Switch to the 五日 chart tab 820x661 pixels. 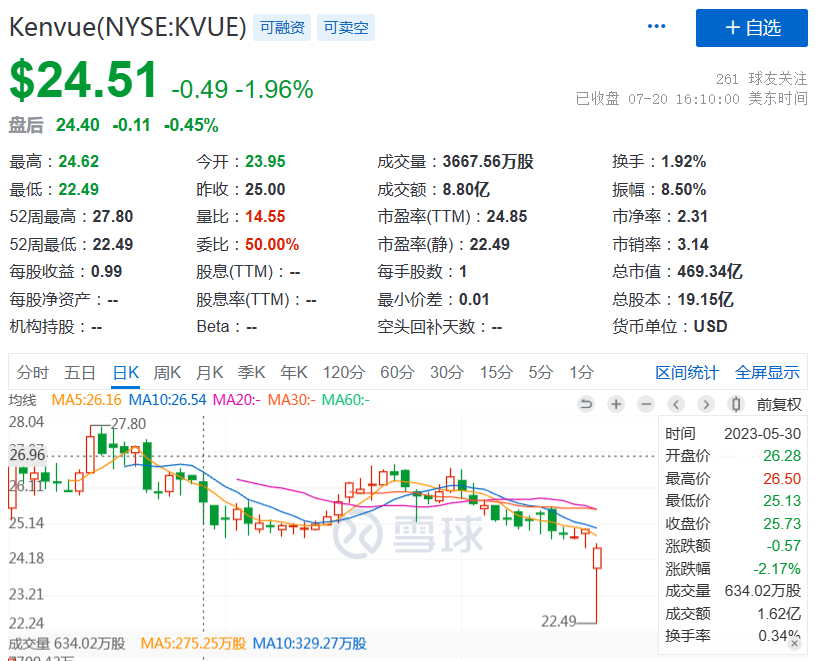pos(79,372)
